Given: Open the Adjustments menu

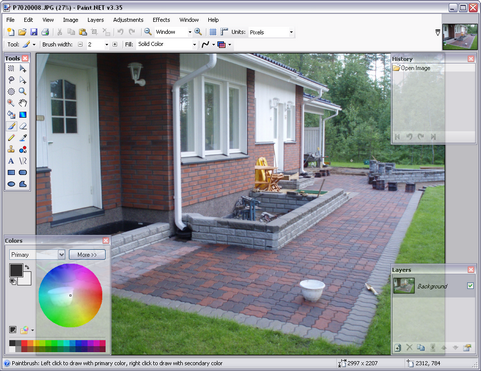Looking at the screenshot, I should (128, 20).
